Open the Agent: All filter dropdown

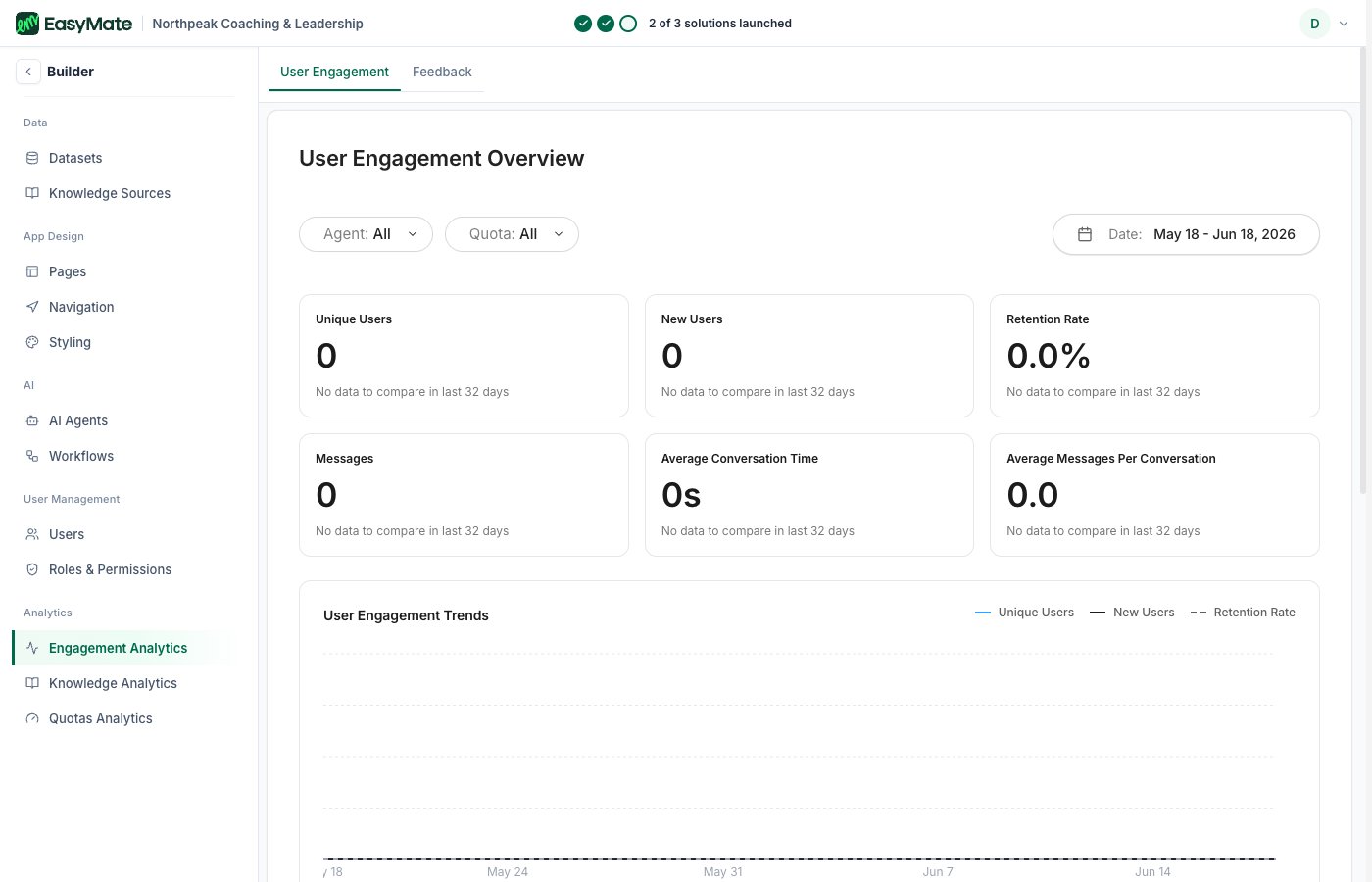pos(366,234)
